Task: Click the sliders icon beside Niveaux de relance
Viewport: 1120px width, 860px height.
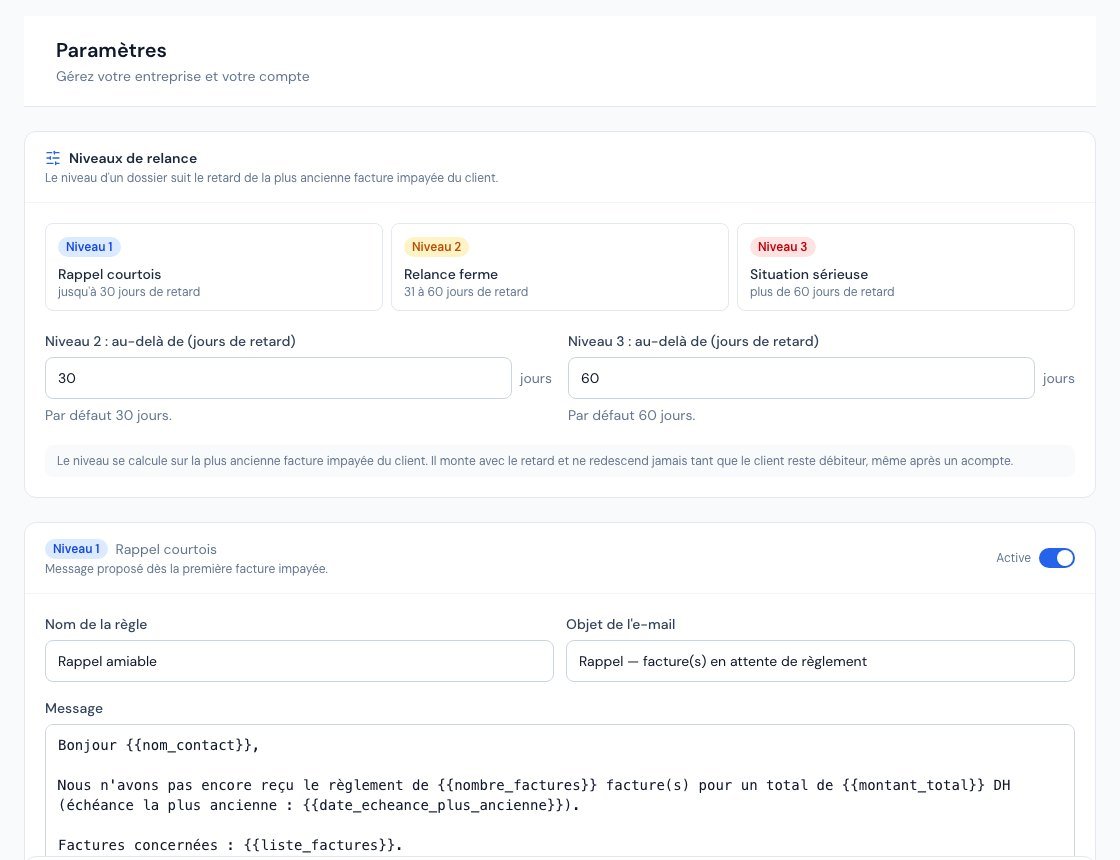Action: 53,158
